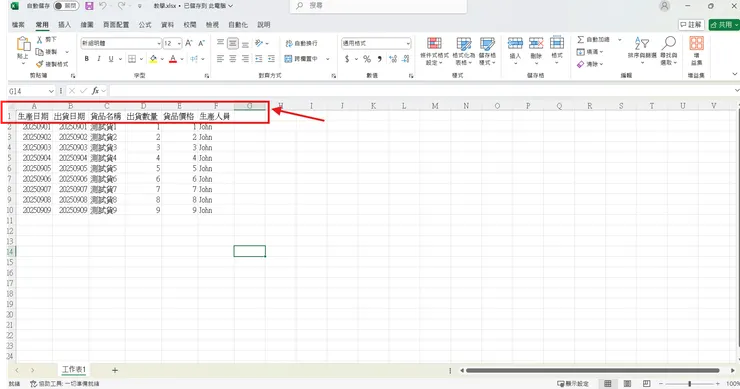Screen dimensions: 740x389
Task: Click the fill color yellow bucket swatch
Action: 153,59
